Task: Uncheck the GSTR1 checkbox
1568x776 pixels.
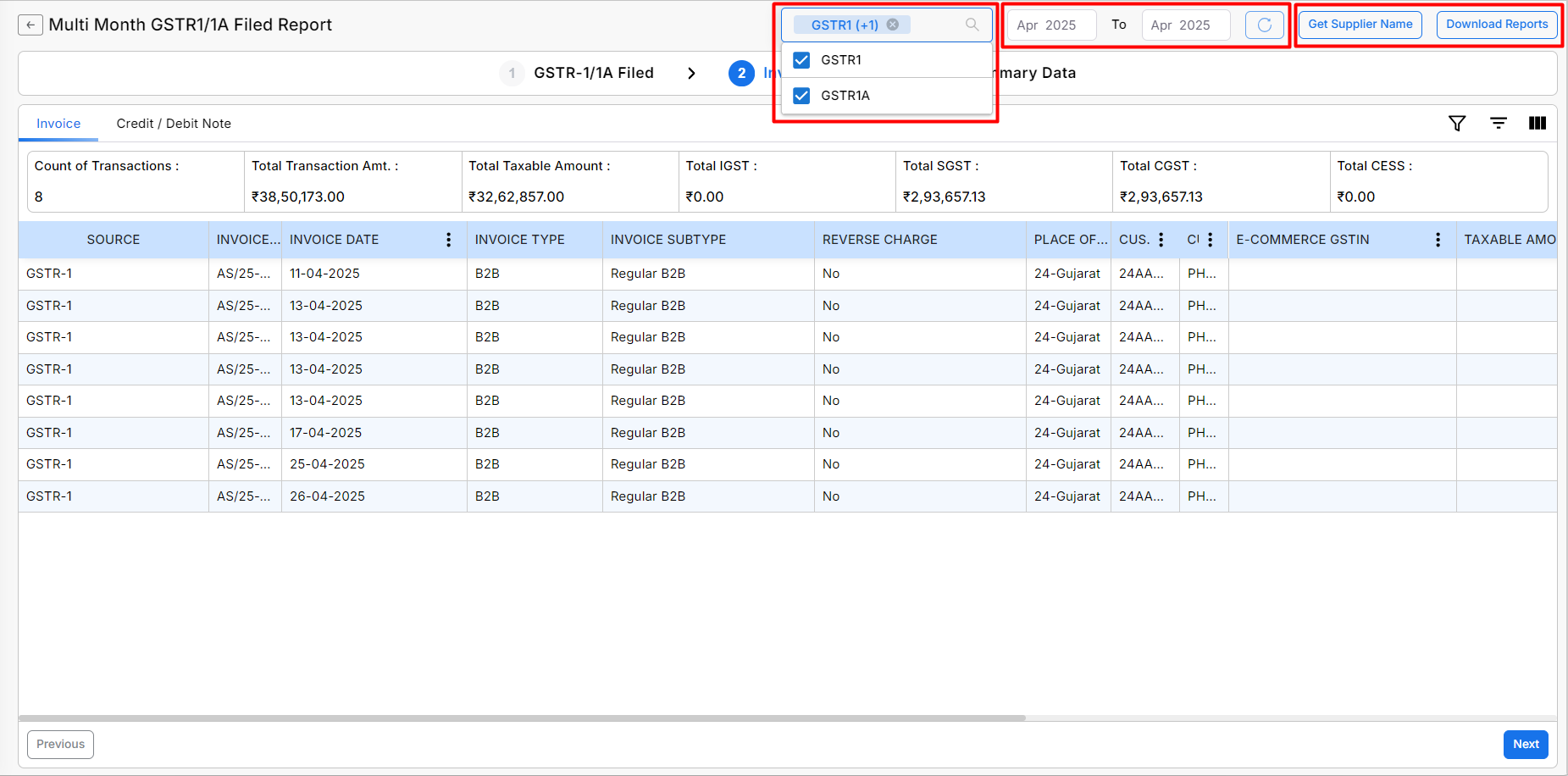Action: point(801,60)
